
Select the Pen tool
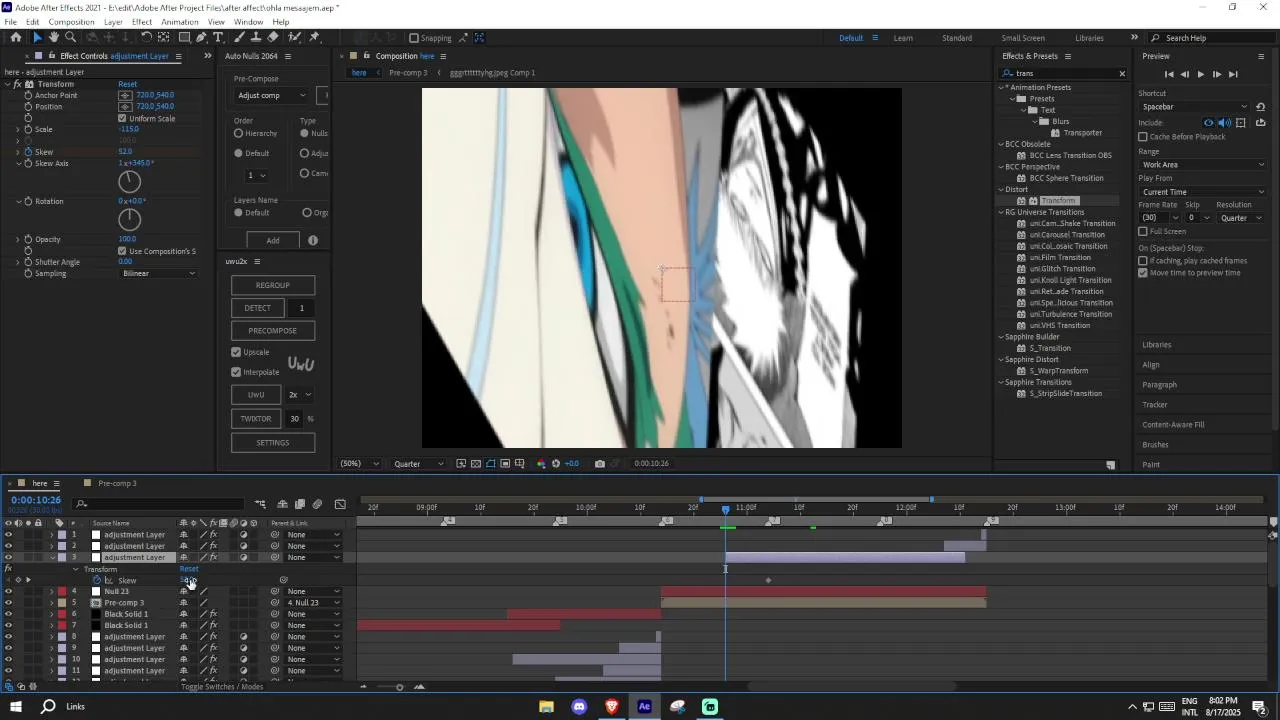[201, 37]
